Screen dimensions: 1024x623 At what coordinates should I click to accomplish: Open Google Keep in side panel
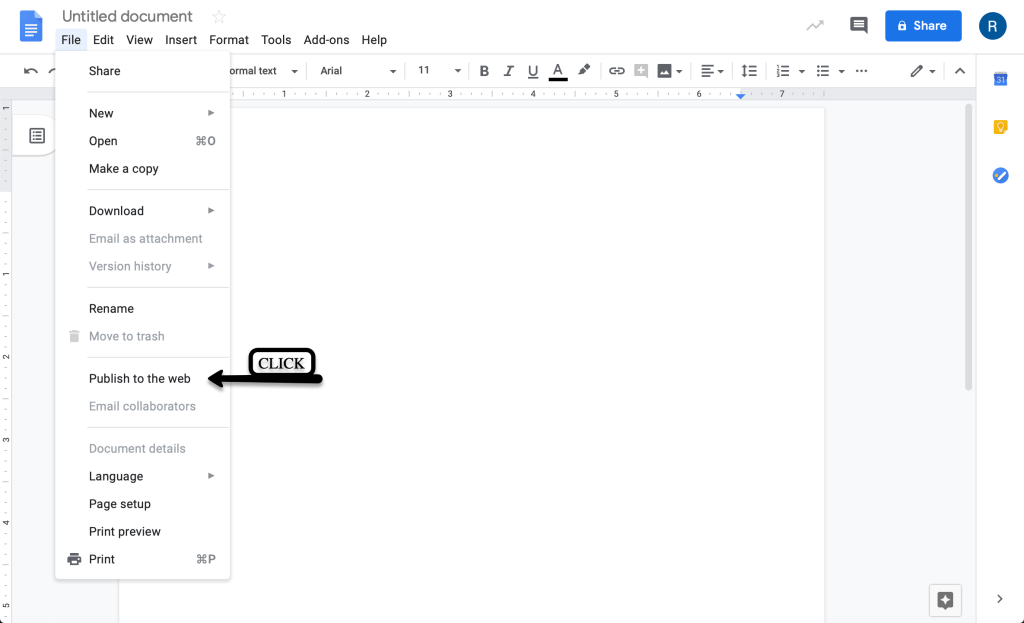tap(1000, 127)
